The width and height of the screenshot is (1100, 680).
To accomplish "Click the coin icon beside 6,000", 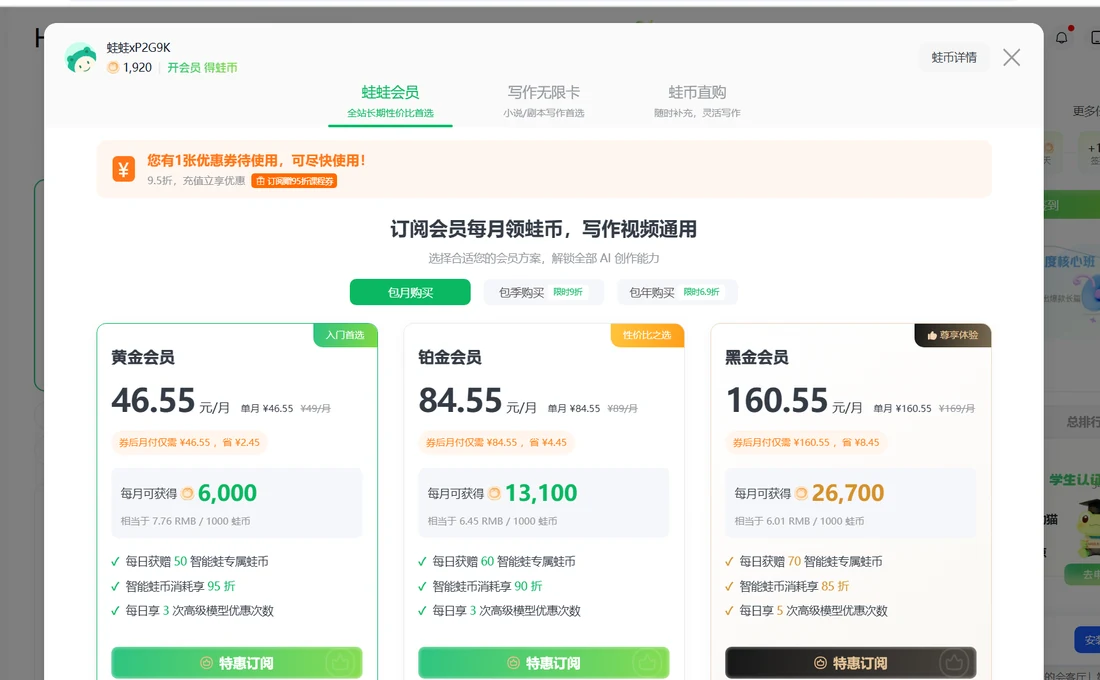I will pyautogui.click(x=187, y=493).
